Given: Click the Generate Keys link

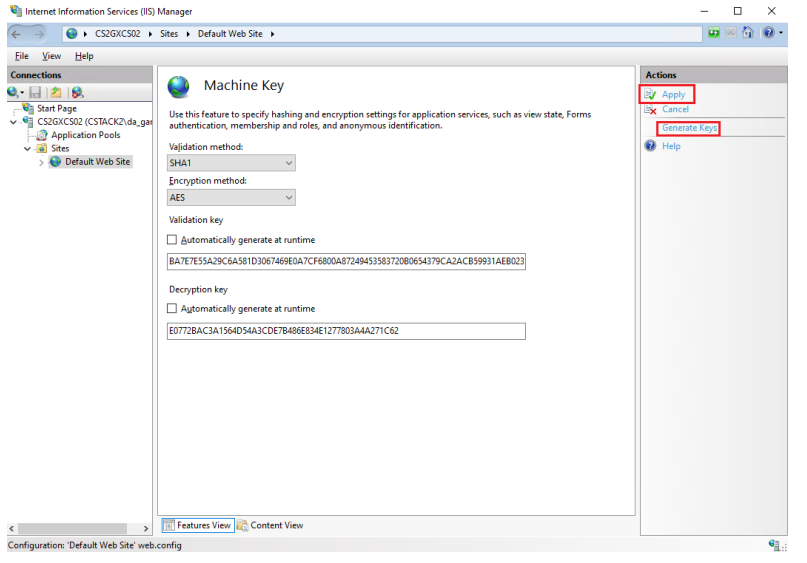Looking at the screenshot, I should [x=689, y=128].
